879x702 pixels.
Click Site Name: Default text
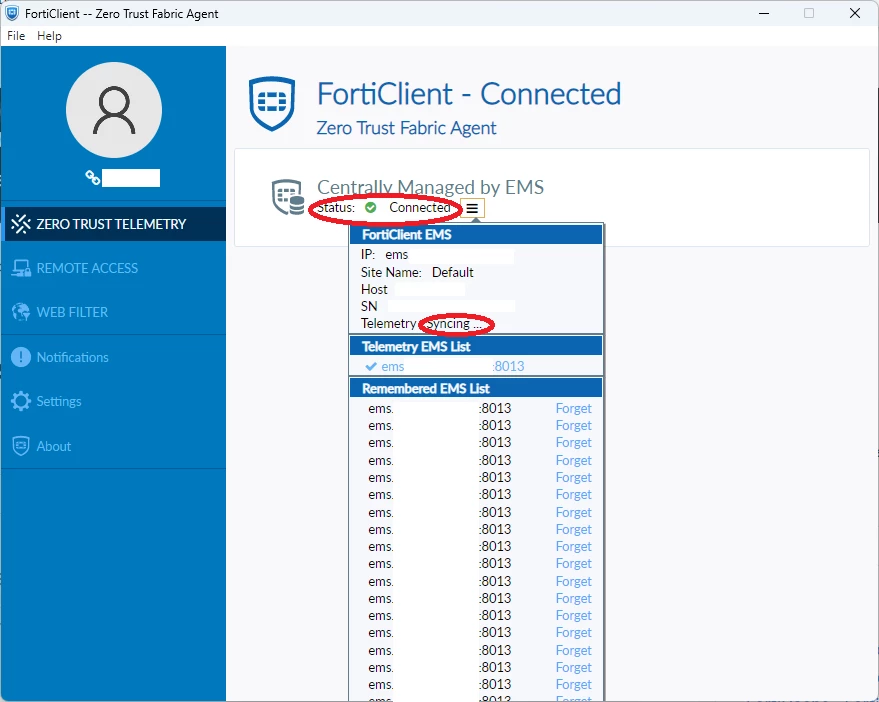tap(417, 273)
